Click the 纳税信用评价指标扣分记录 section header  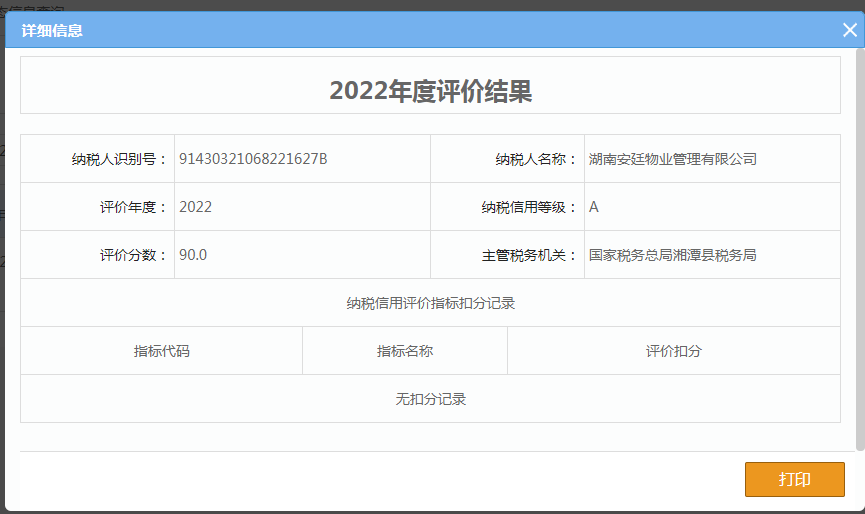click(x=430, y=303)
